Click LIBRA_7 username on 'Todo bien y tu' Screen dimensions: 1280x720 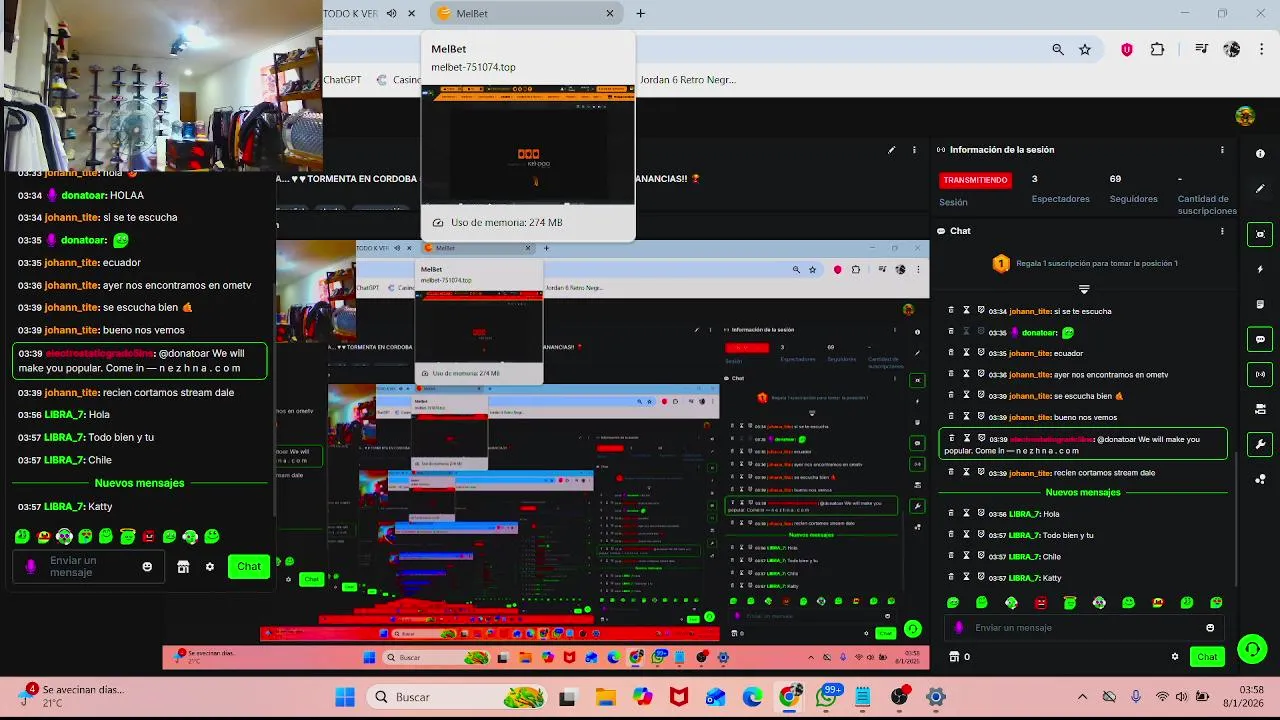[64, 437]
